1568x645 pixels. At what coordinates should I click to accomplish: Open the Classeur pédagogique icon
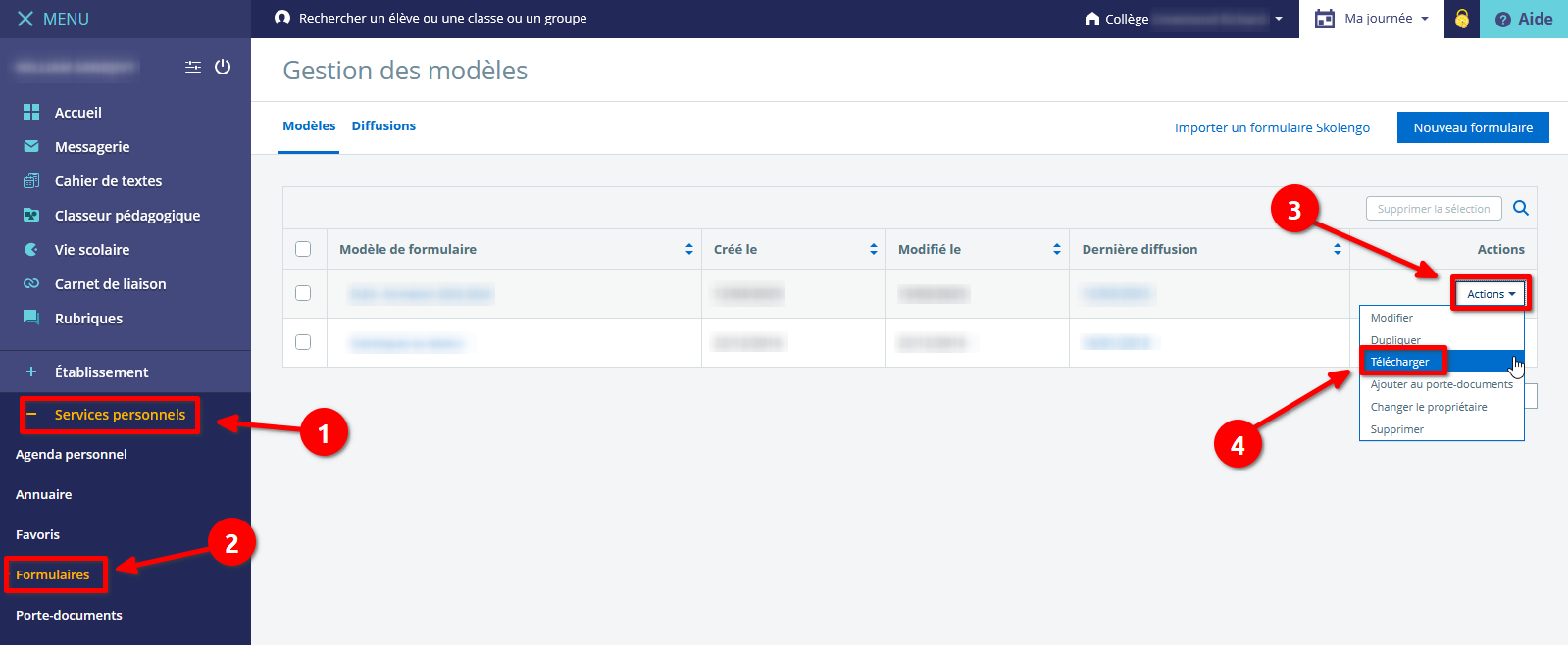coord(31,216)
